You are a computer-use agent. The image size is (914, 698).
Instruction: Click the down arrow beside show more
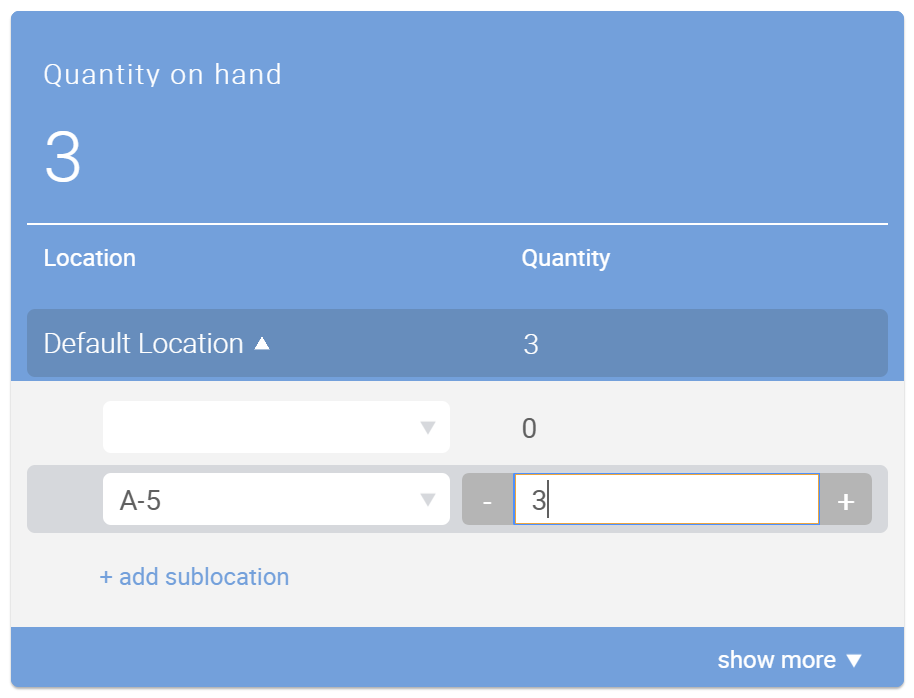coord(853,660)
